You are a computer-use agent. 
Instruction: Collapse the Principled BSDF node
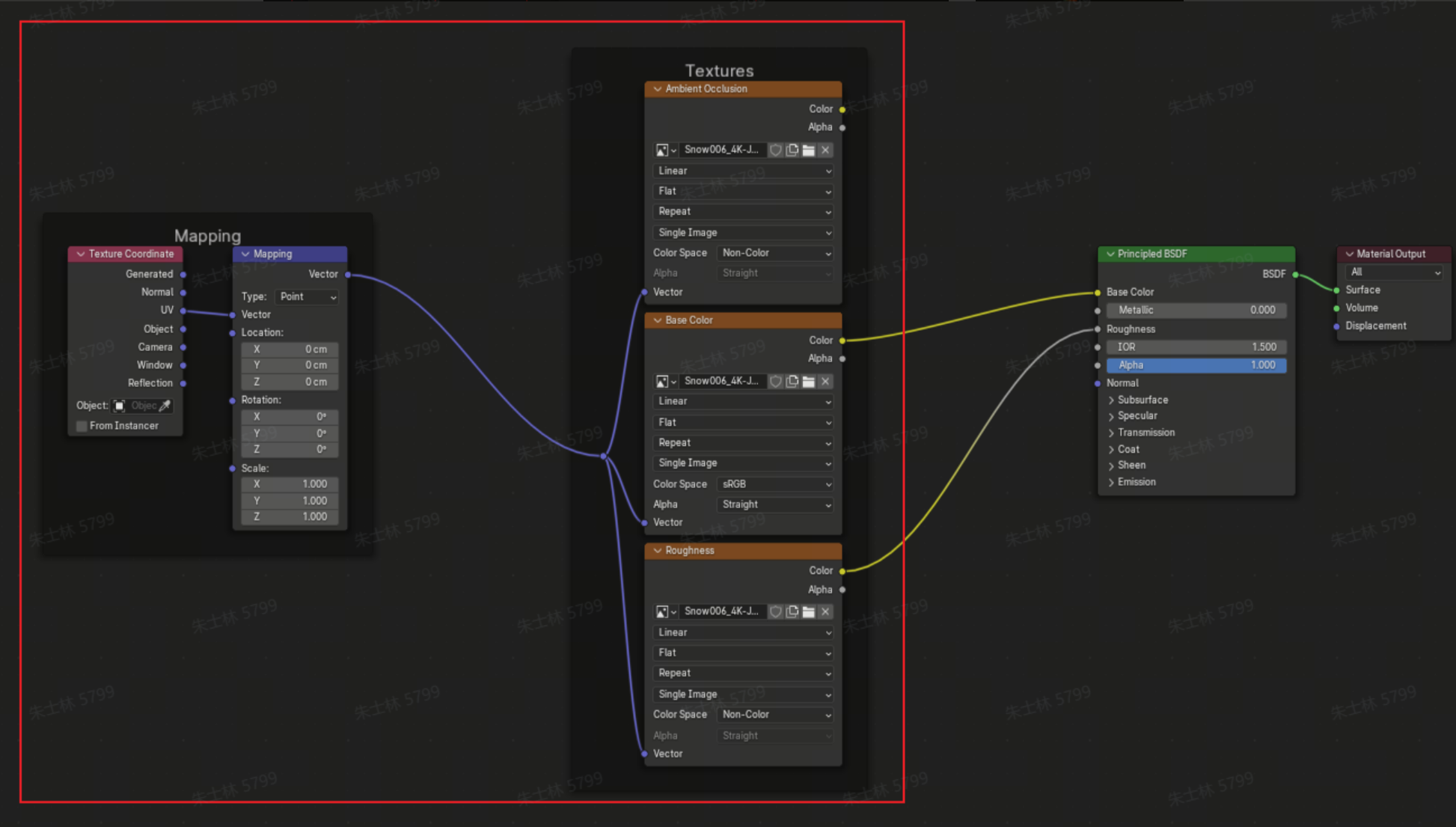coord(1110,254)
